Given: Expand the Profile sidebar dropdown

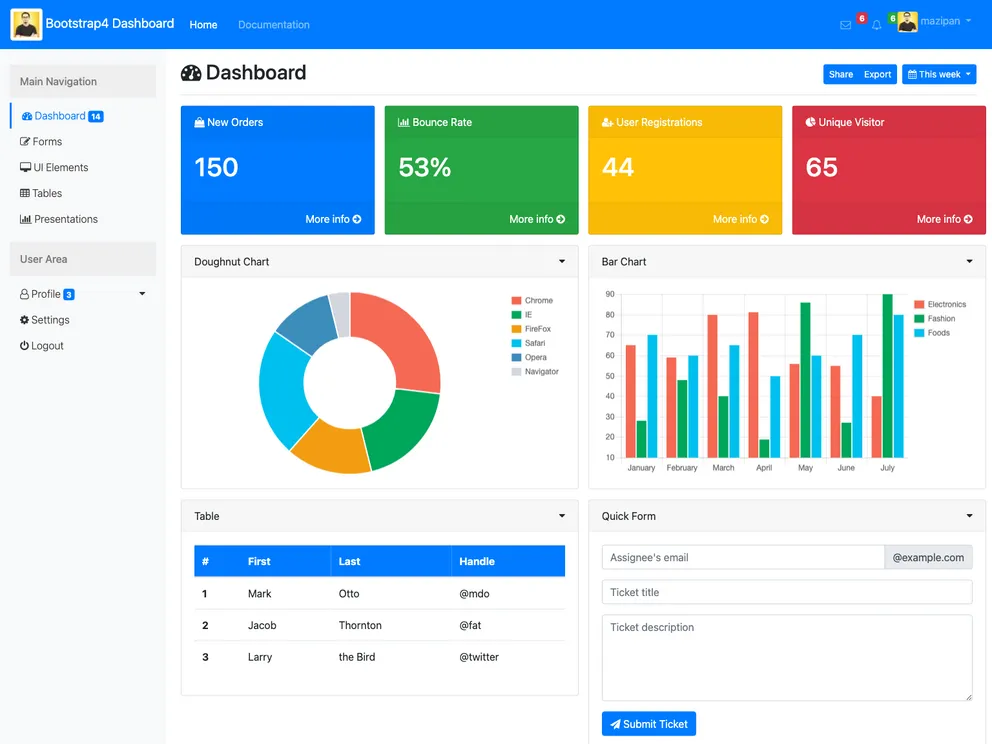Looking at the screenshot, I should (x=141, y=294).
